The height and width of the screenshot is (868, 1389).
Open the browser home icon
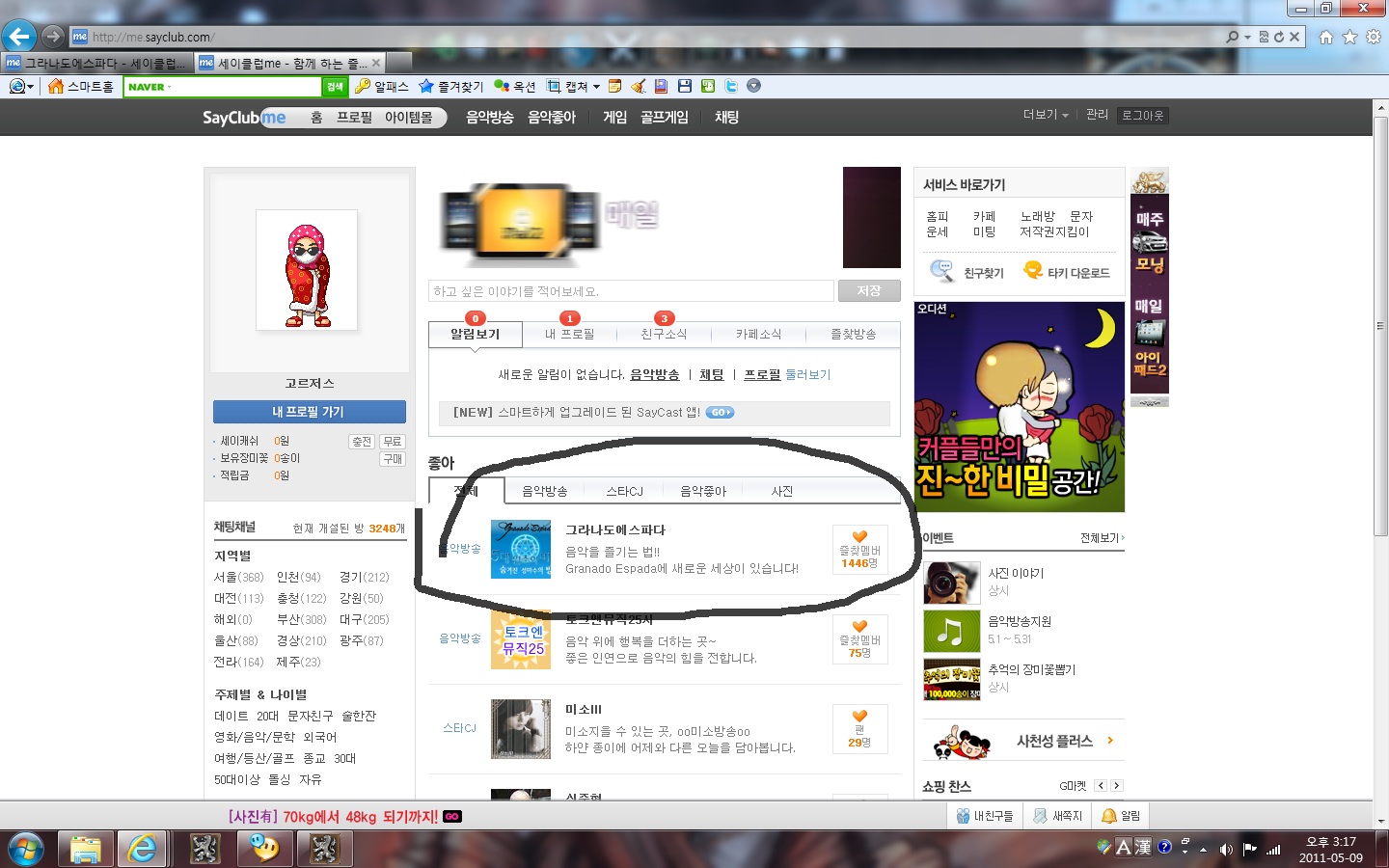tap(1326, 37)
